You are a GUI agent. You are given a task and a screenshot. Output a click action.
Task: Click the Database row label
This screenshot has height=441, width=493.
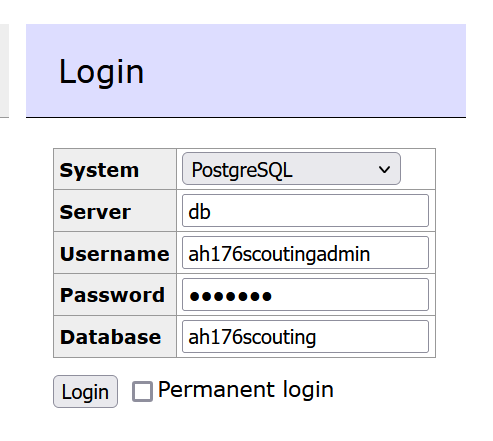110,337
